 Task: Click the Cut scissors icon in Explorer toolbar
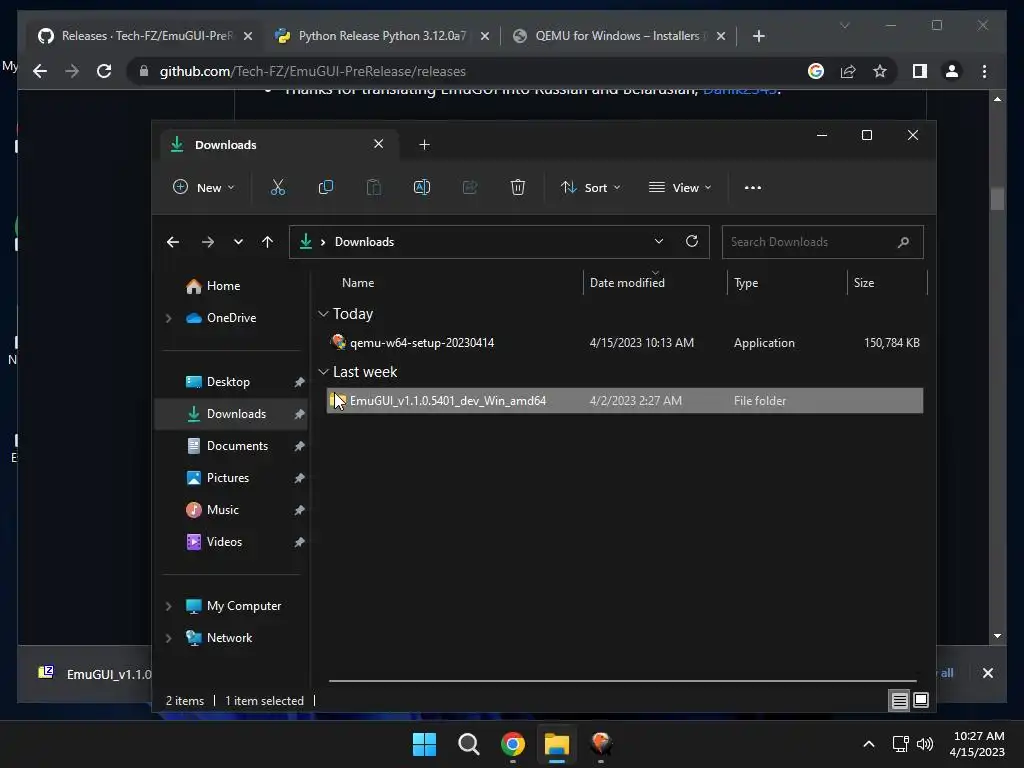coord(278,187)
